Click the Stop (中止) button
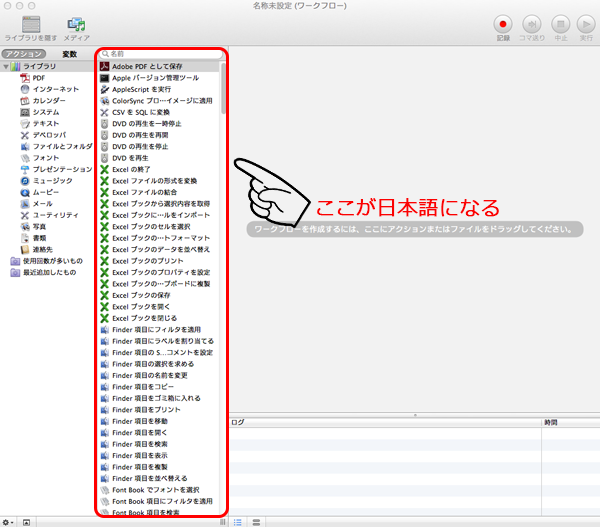600x527 pixels. click(x=561, y=24)
